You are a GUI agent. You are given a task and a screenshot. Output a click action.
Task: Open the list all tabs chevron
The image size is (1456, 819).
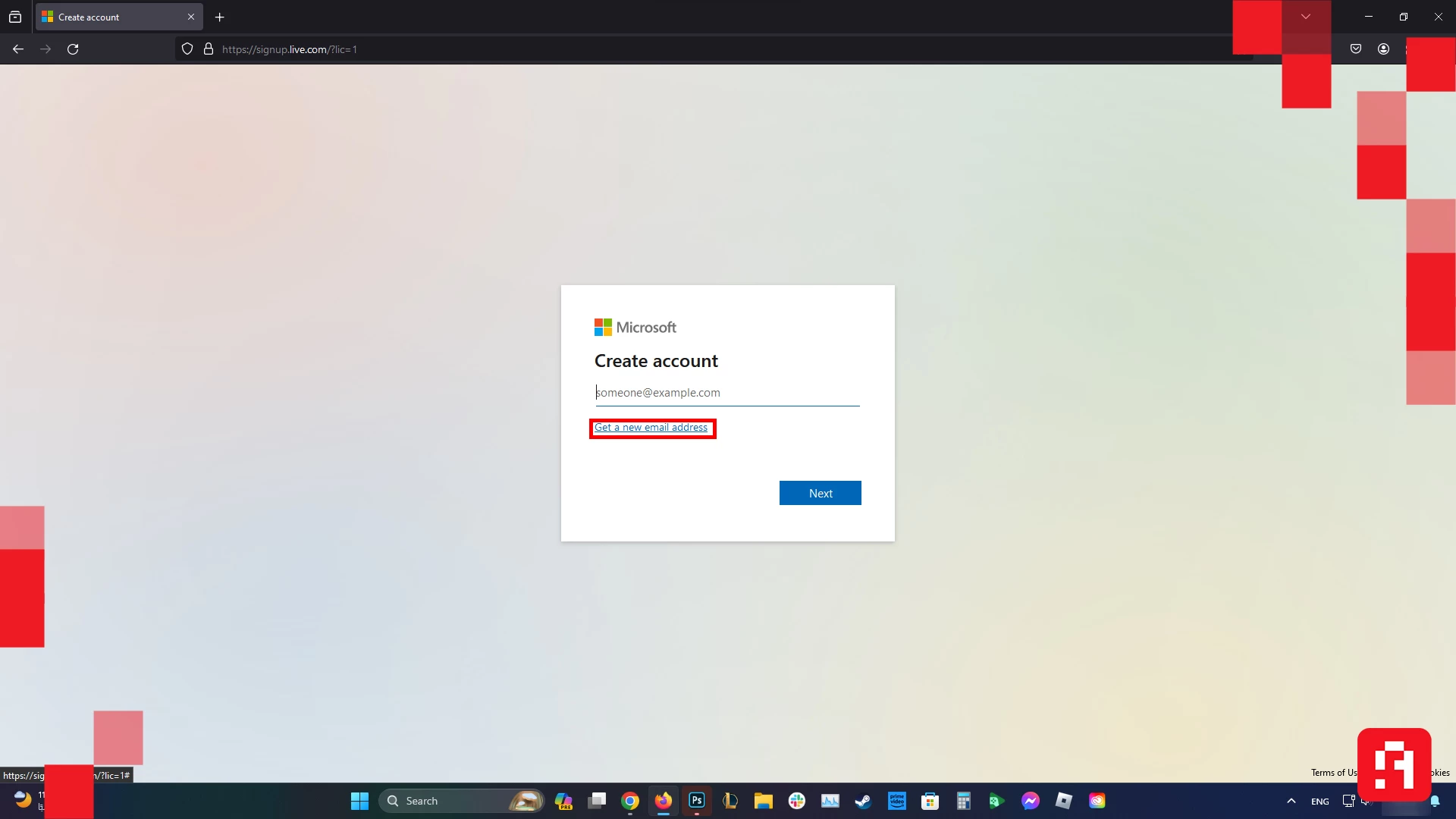(x=1306, y=17)
